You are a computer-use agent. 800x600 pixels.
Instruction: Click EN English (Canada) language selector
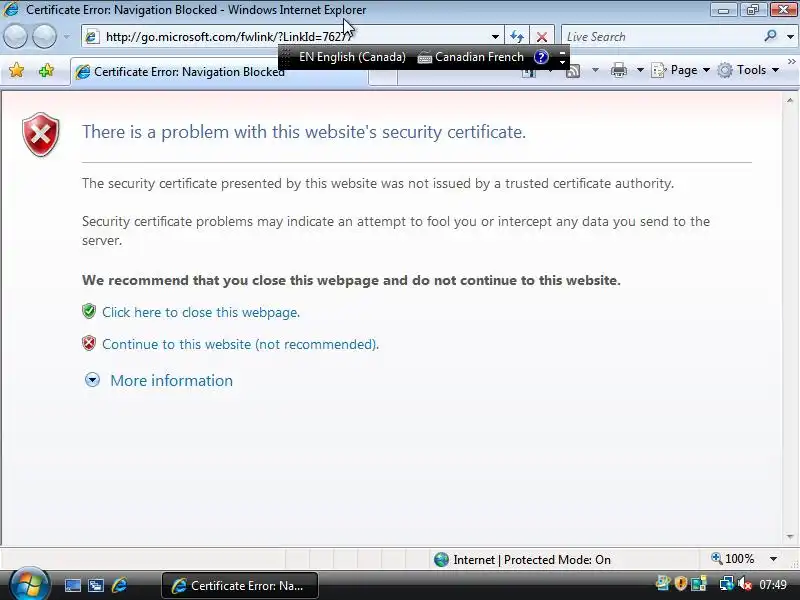(352, 57)
